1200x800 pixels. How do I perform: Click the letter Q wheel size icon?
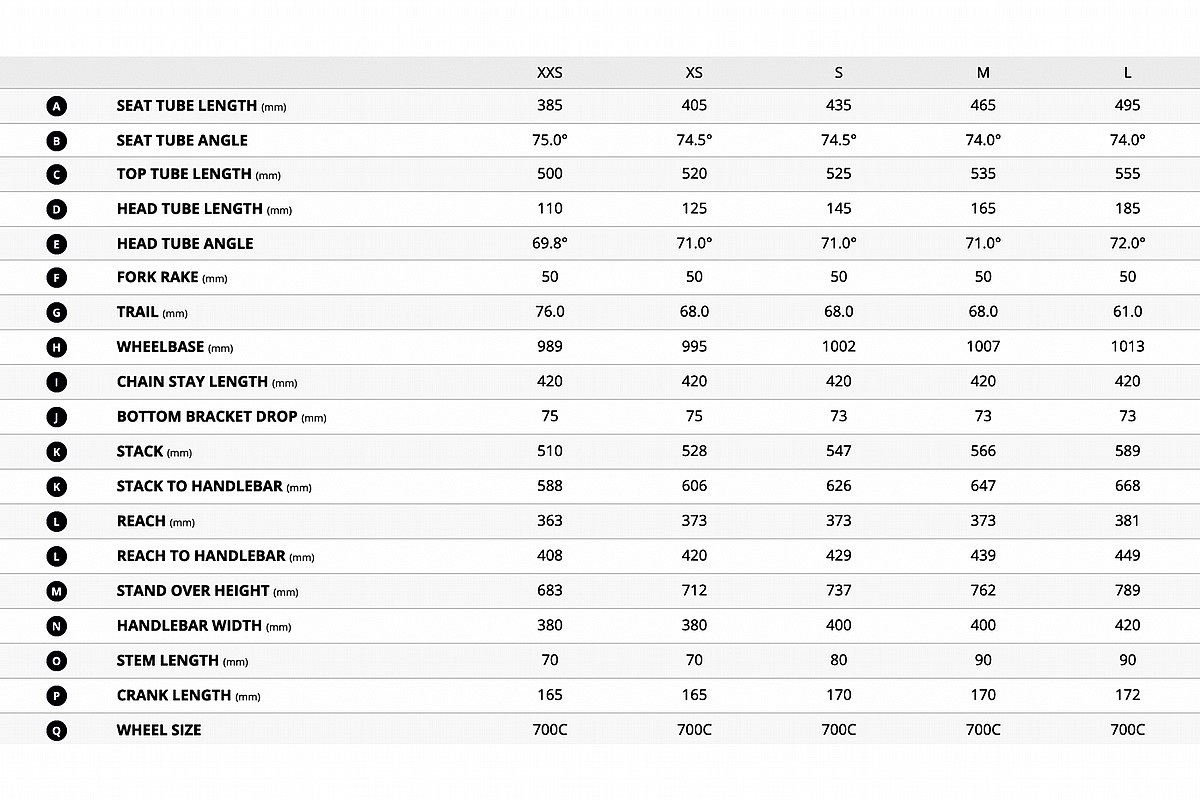click(57, 730)
